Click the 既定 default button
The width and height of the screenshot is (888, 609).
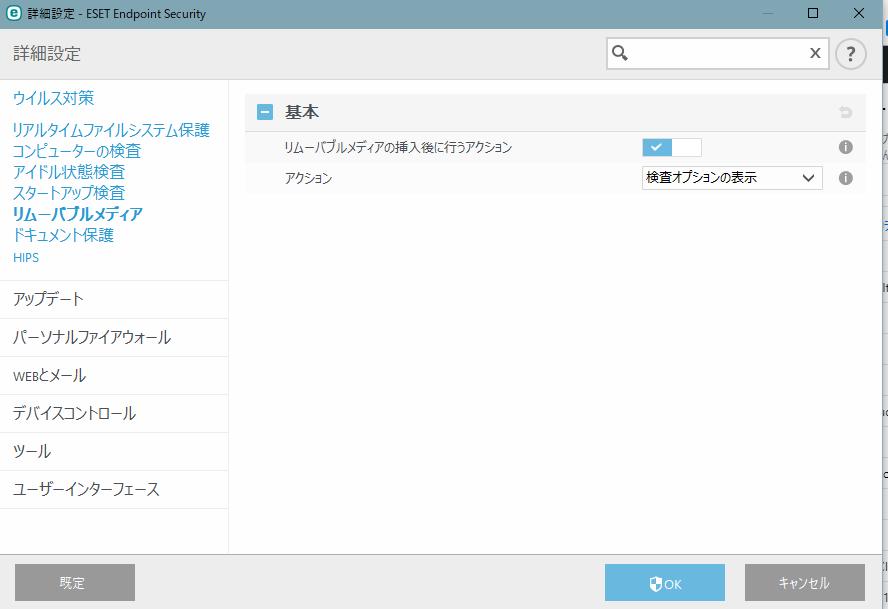(75, 582)
